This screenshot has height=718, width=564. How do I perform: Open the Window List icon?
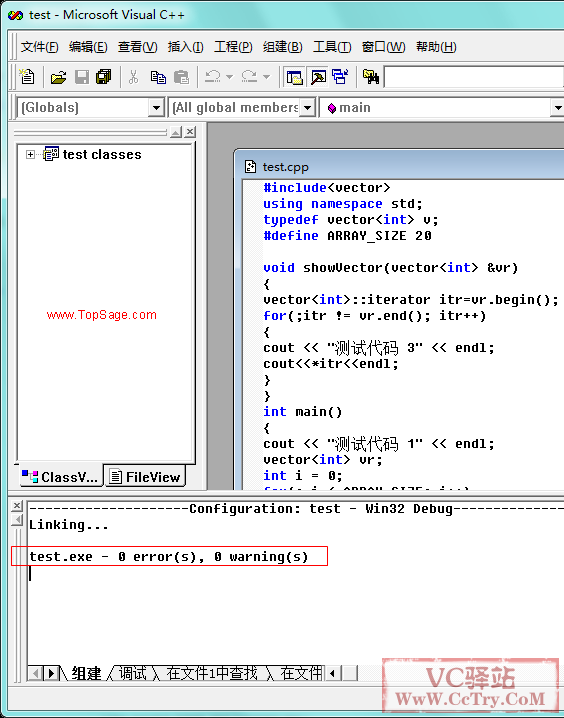coord(340,77)
